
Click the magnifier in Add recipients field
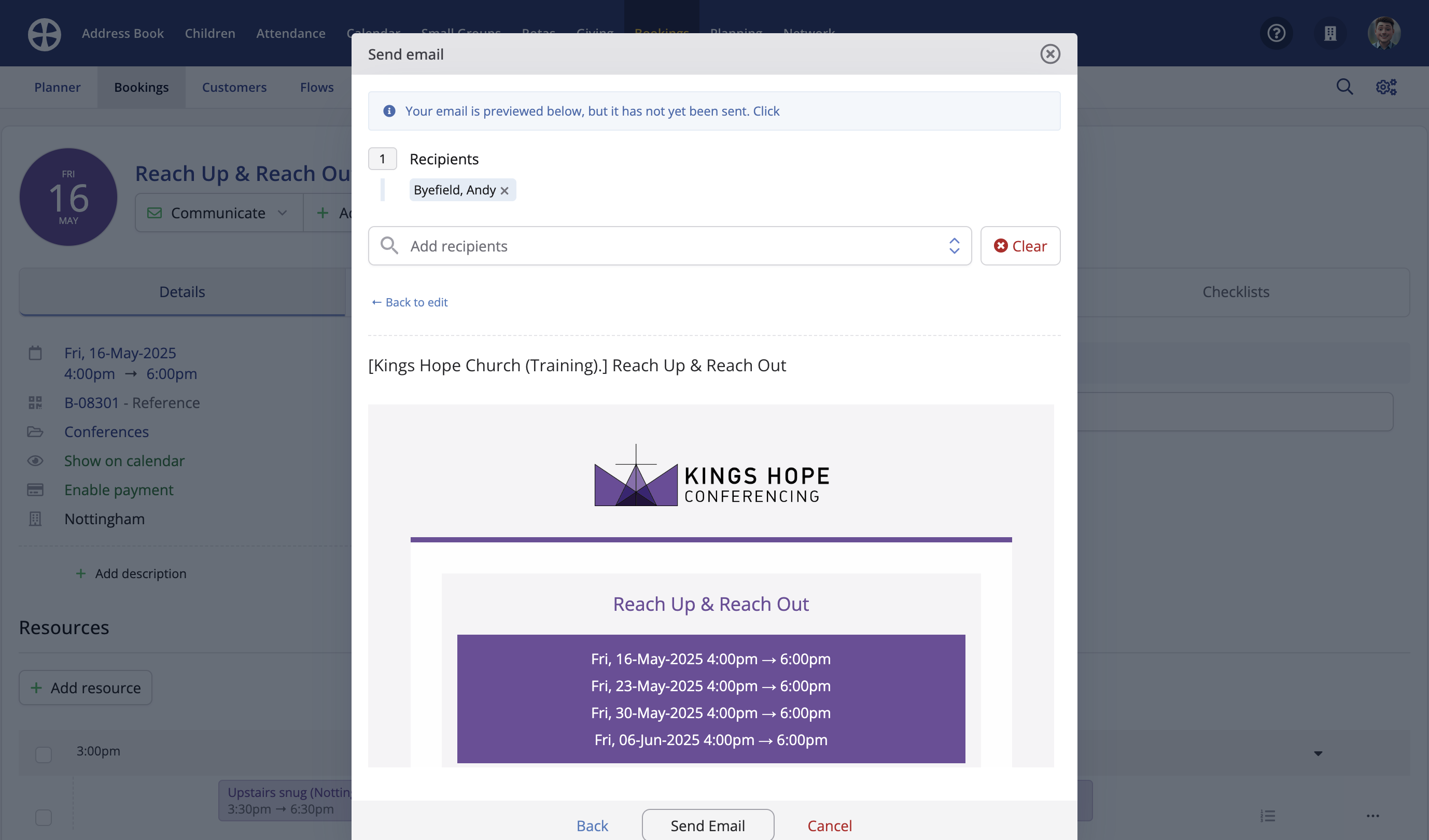point(389,246)
